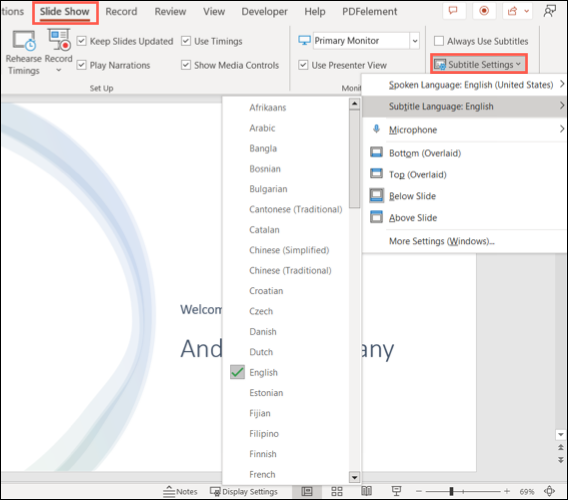Click the Previous Slide double-arrow icon
This screenshot has height=500, width=568.
[x=560, y=447]
